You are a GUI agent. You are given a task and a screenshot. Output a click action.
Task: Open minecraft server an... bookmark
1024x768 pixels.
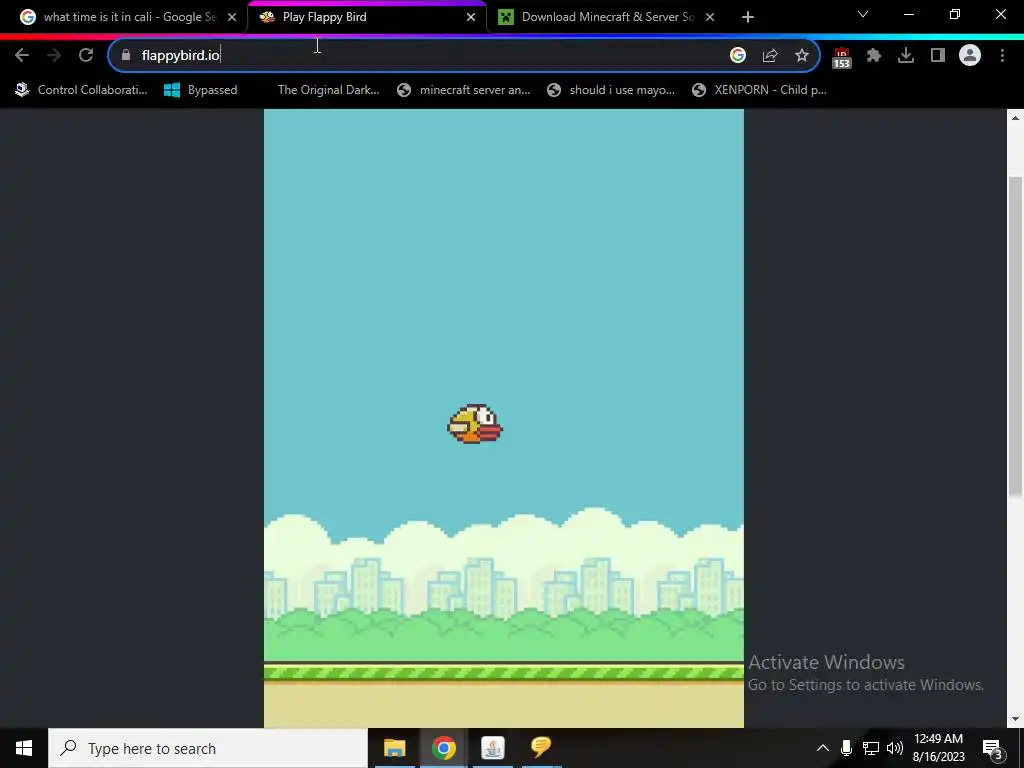coord(464,90)
